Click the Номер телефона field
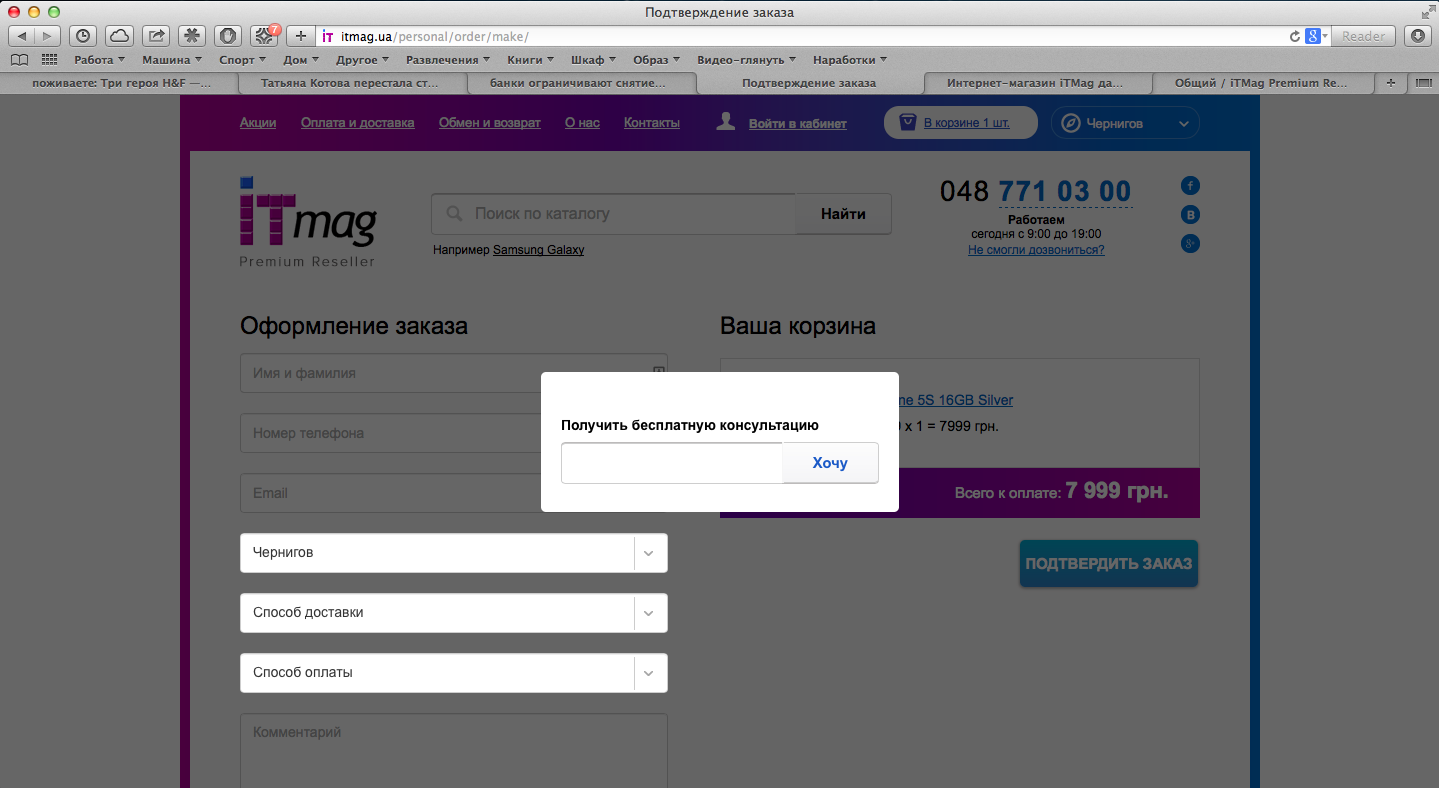Viewport: 1439px width, 788px height. click(x=454, y=433)
